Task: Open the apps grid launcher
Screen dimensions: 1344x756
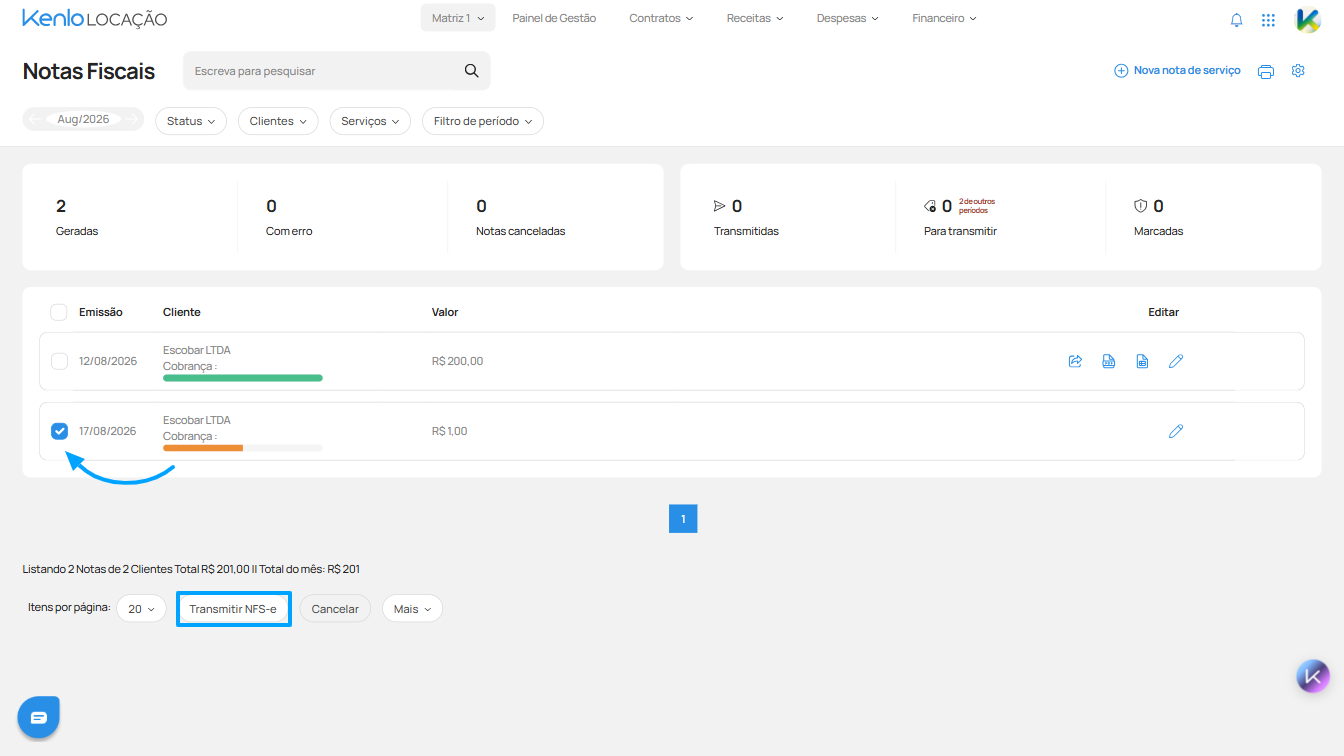Action: tap(1268, 19)
